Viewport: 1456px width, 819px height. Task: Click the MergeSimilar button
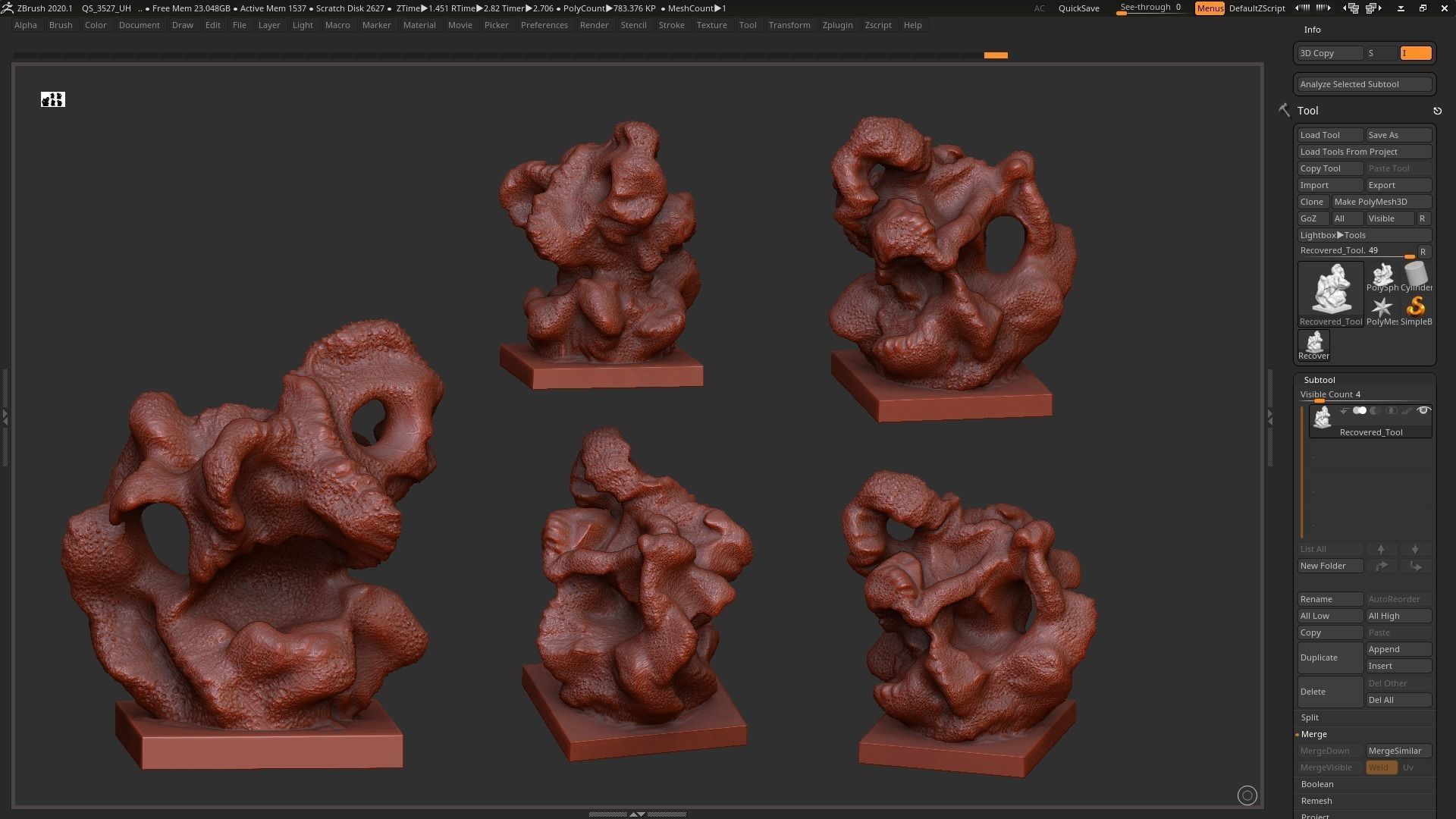click(1398, 751)
